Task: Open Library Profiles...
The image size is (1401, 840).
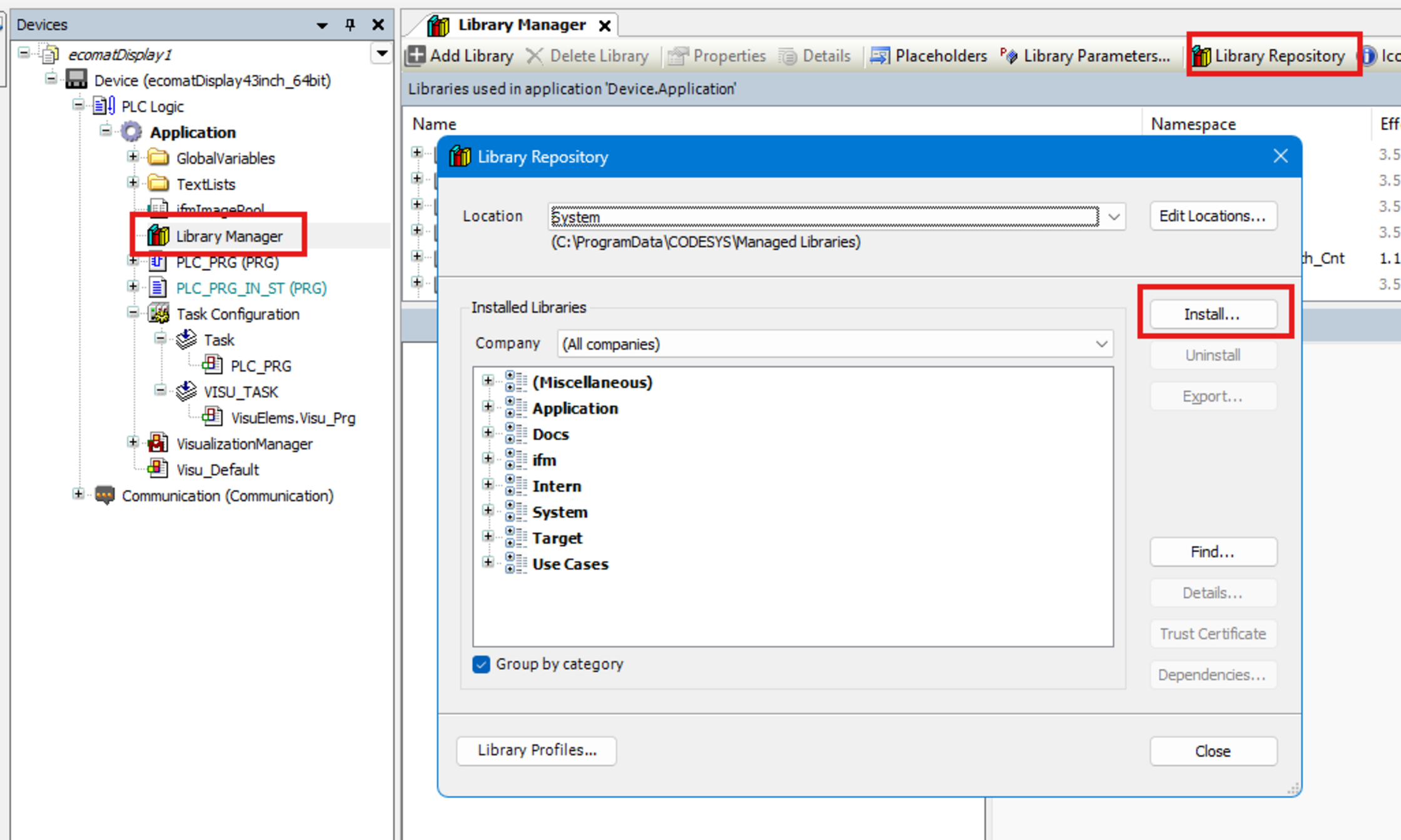Action: 537,750
